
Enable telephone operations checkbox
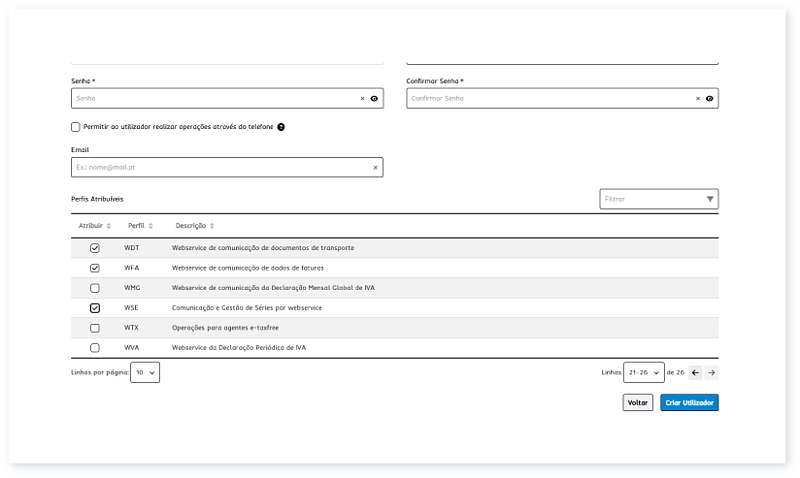(76, 127)
